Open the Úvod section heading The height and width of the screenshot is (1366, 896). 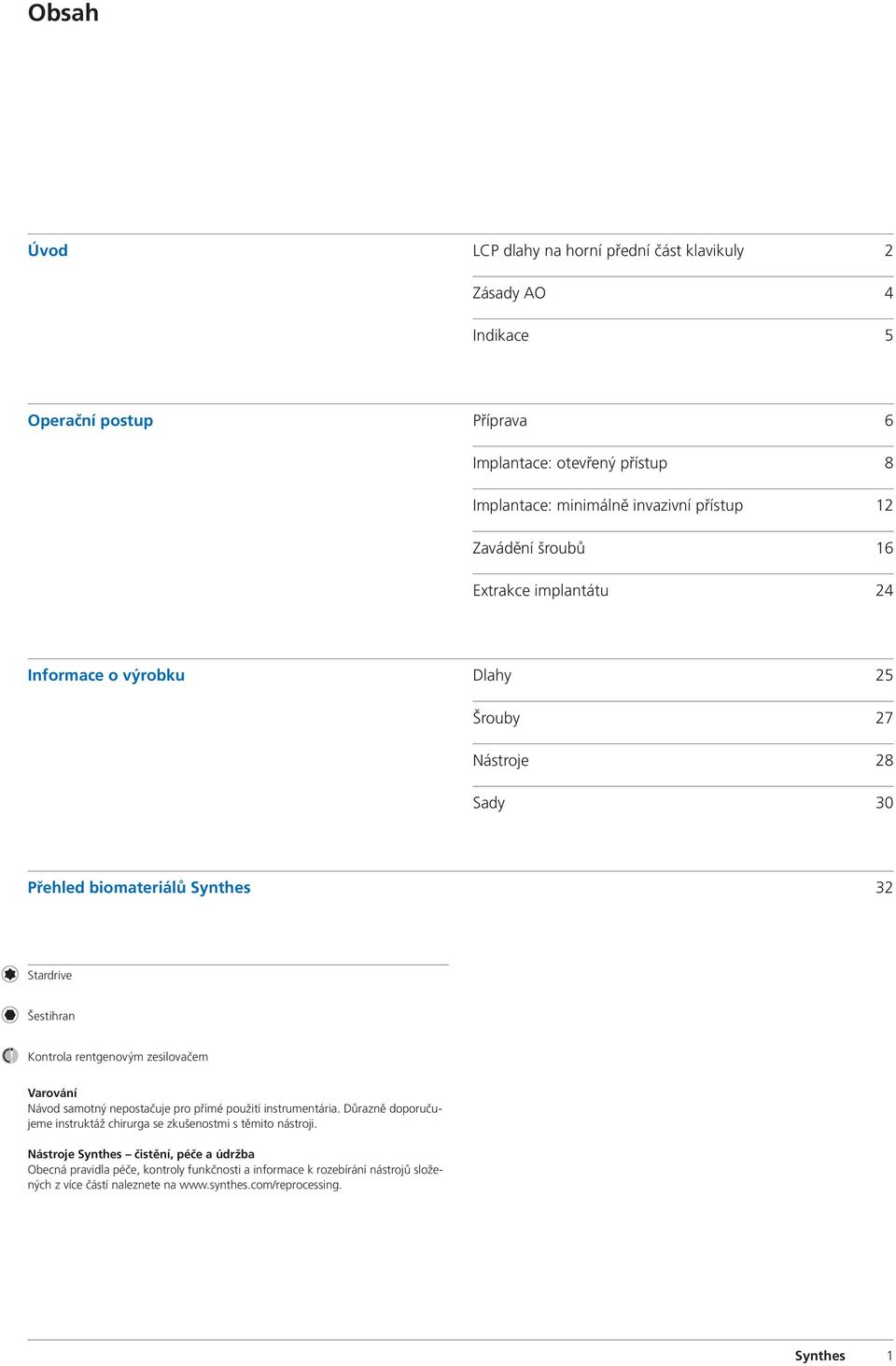point(48,250)
